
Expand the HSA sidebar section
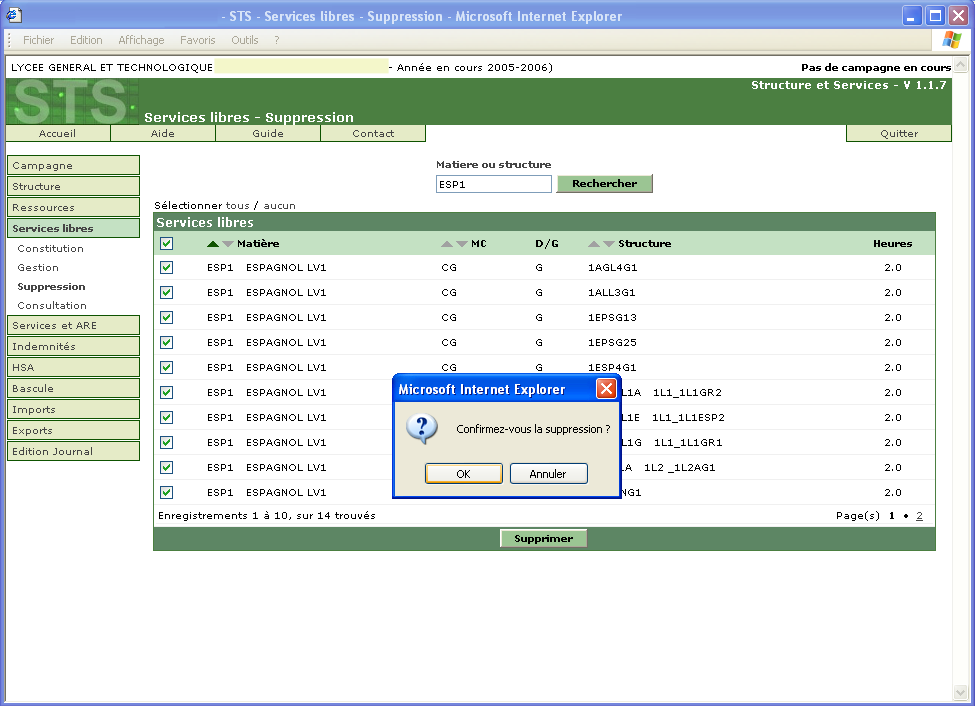point(73,368)
